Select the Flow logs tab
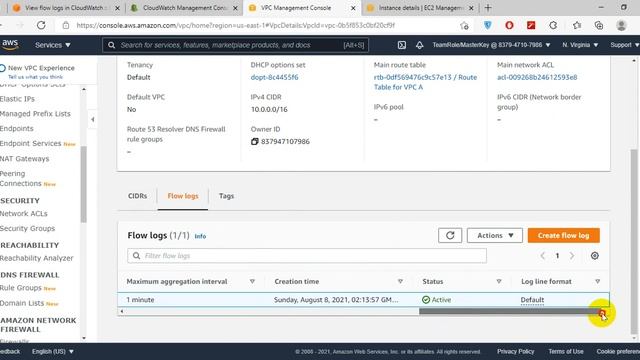This screenshot has width=640, height=360. coord(183,196)
